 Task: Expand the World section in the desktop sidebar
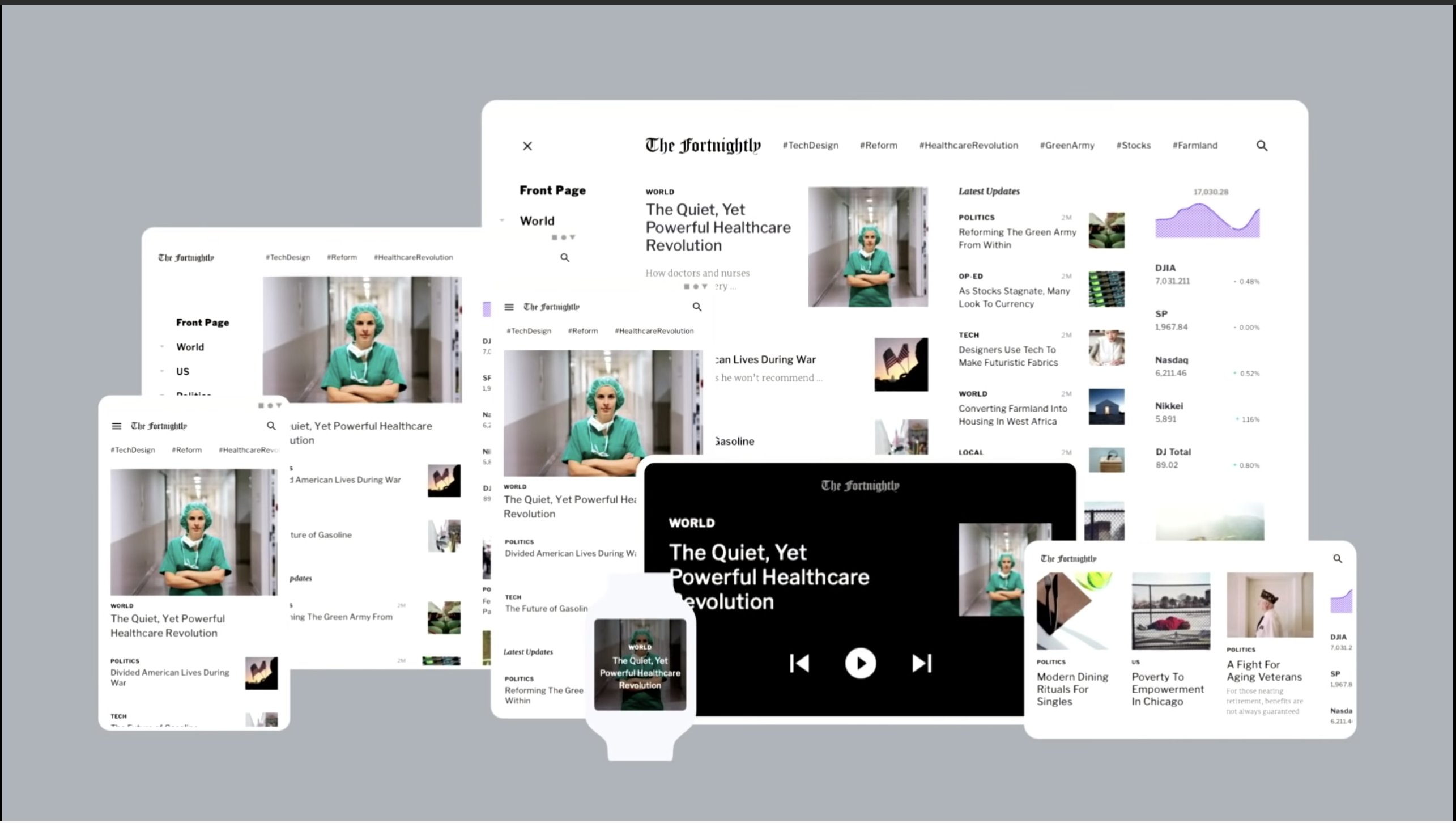coord(502,220)
